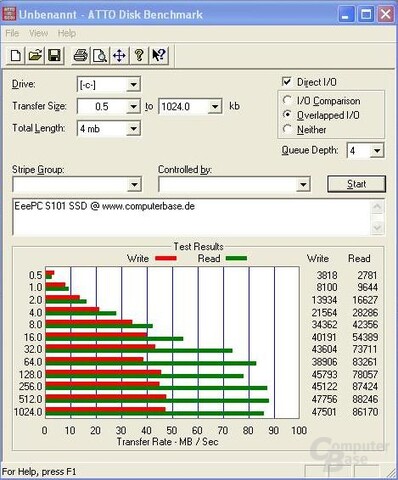The height and width of the screenshot is (480, 398).
Task: Maximize the ATTO Disk Benchmark window
Action: click(366, 14)
